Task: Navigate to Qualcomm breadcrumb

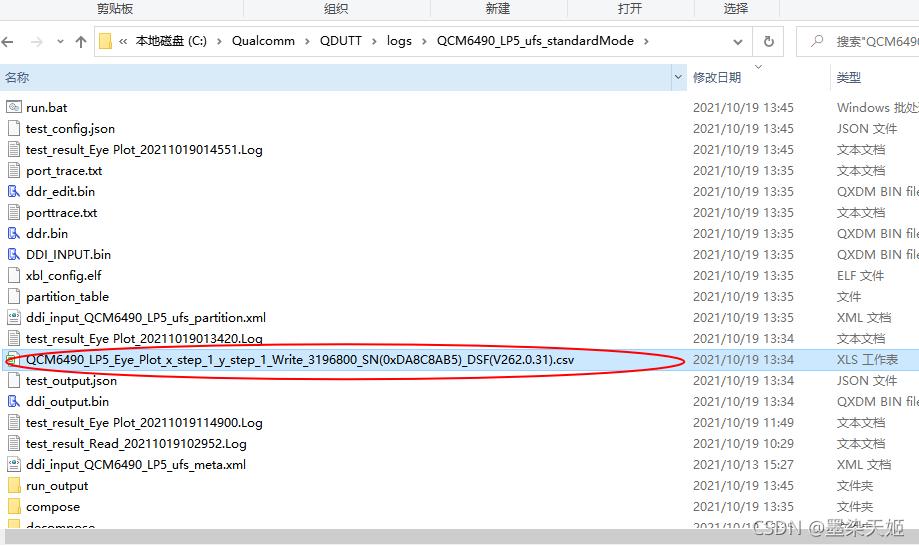Action: (263, 41)
